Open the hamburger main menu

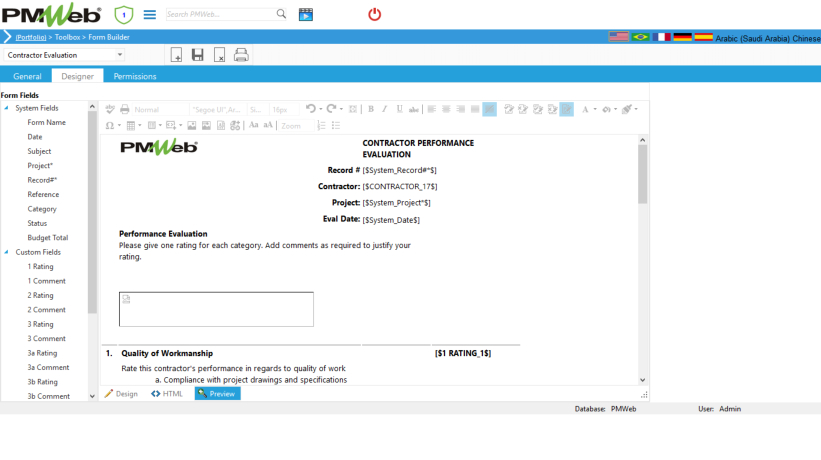150,14
